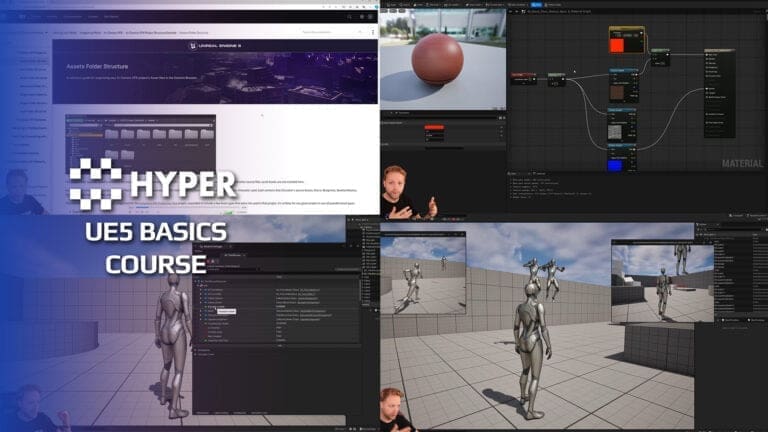Click red color bar in material details panel
This screenshot has height=432, width=768.
[434, 127]
